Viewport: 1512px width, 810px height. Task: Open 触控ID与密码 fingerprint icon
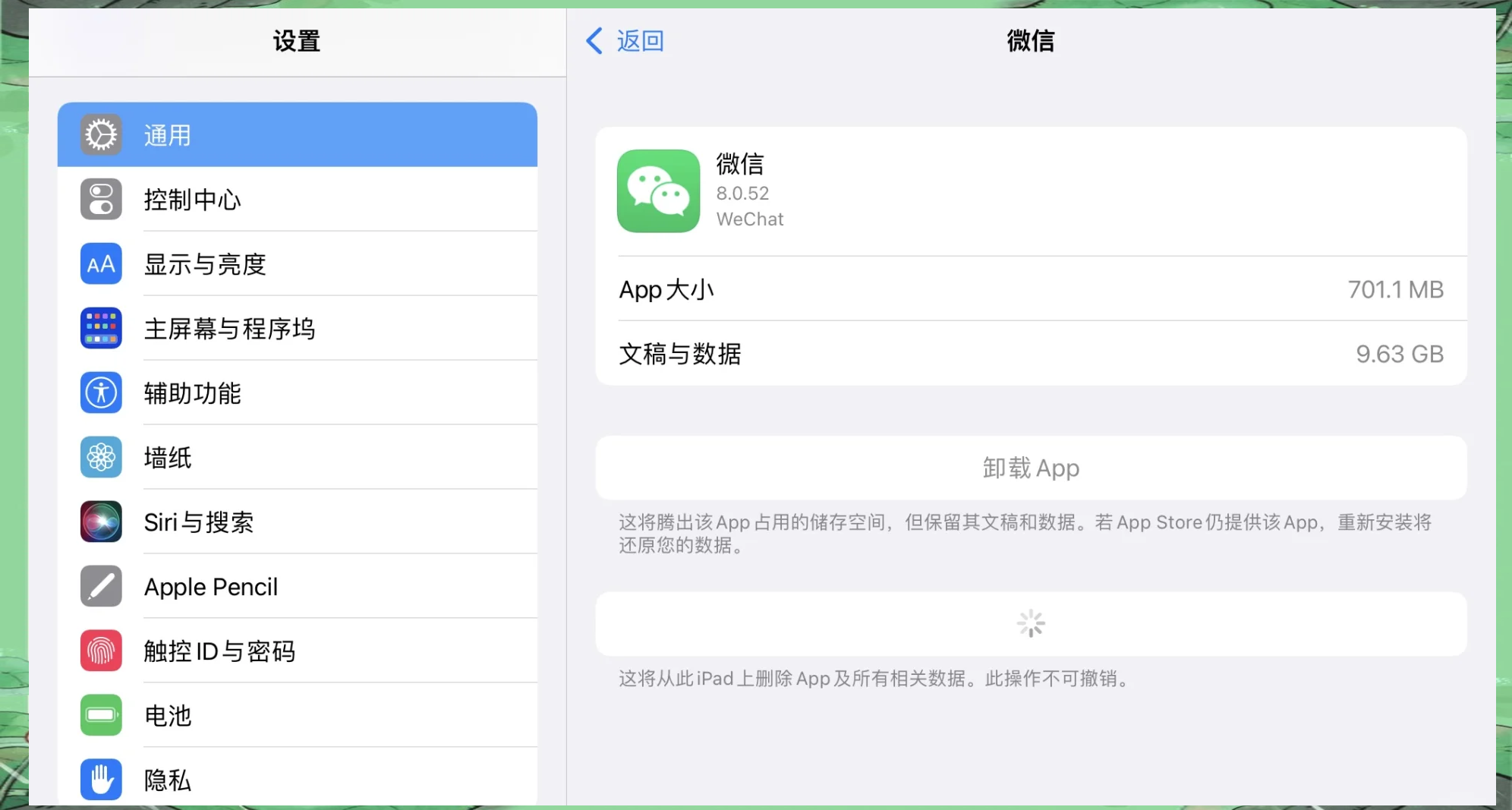click(x=101, y=651)
